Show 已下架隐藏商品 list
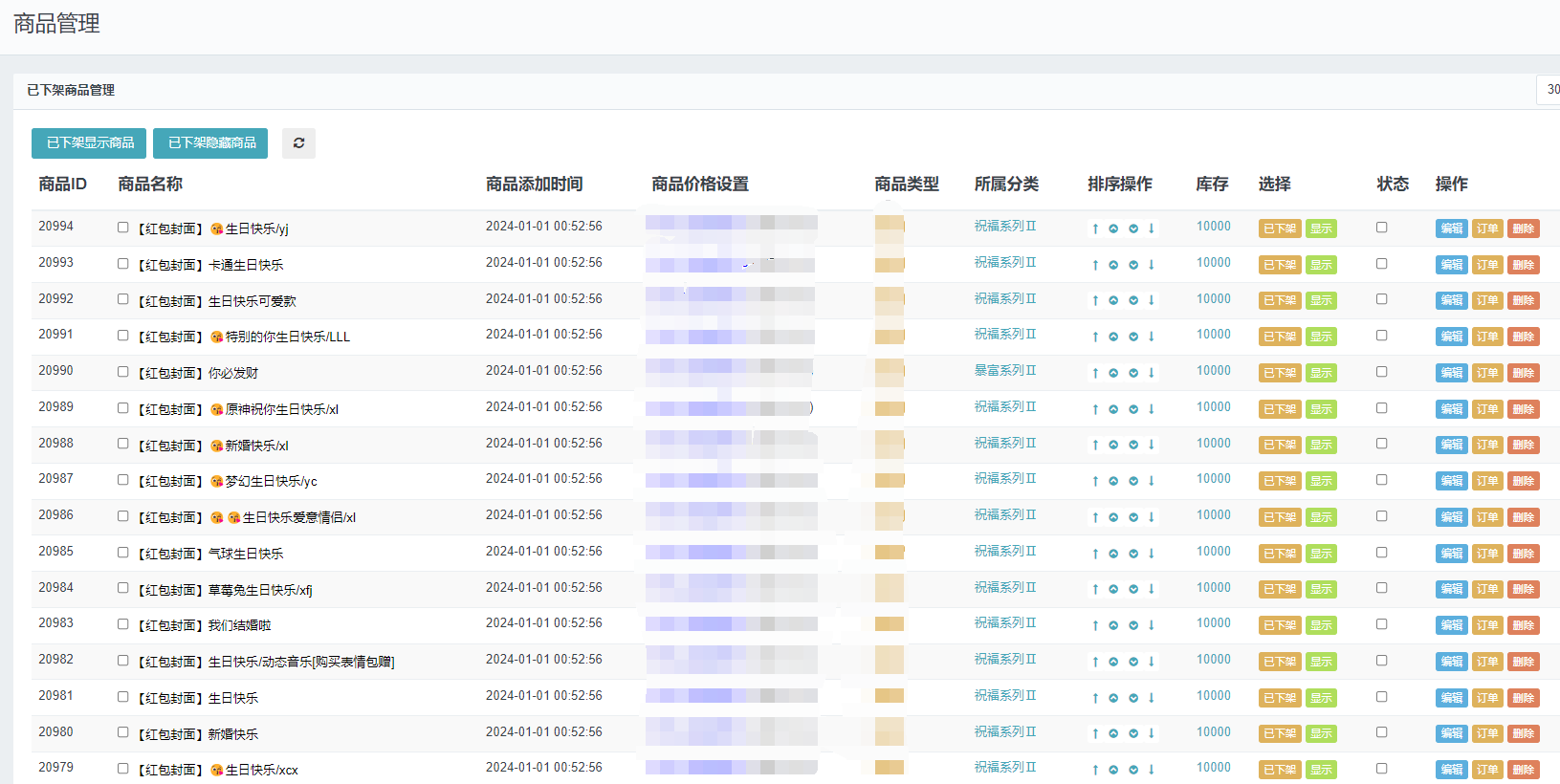This screenshot has width=1560, height=784. (x=210, y=142)
